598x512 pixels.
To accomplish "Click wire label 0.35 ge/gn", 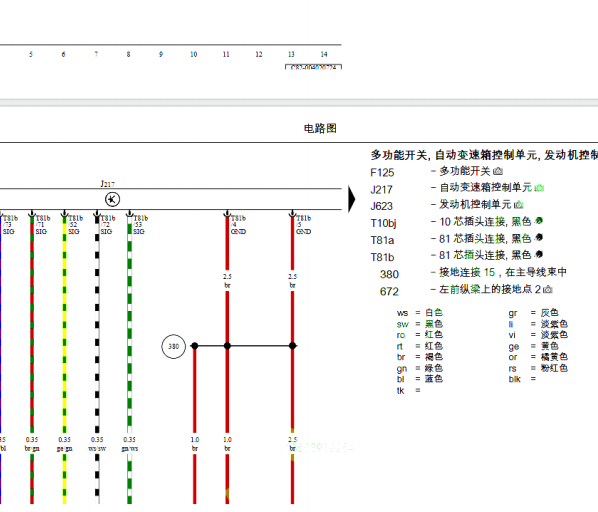I will pos(64,444).
